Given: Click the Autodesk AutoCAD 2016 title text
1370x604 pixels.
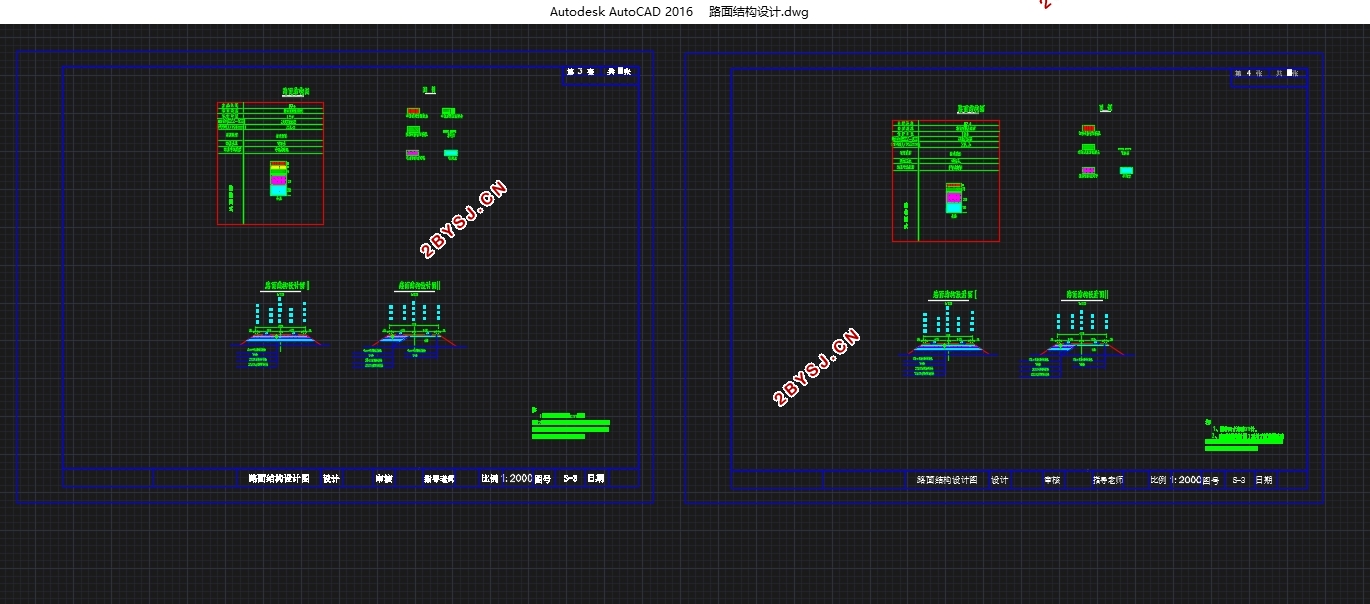Looking at the screenshot, I should point(621,12).
